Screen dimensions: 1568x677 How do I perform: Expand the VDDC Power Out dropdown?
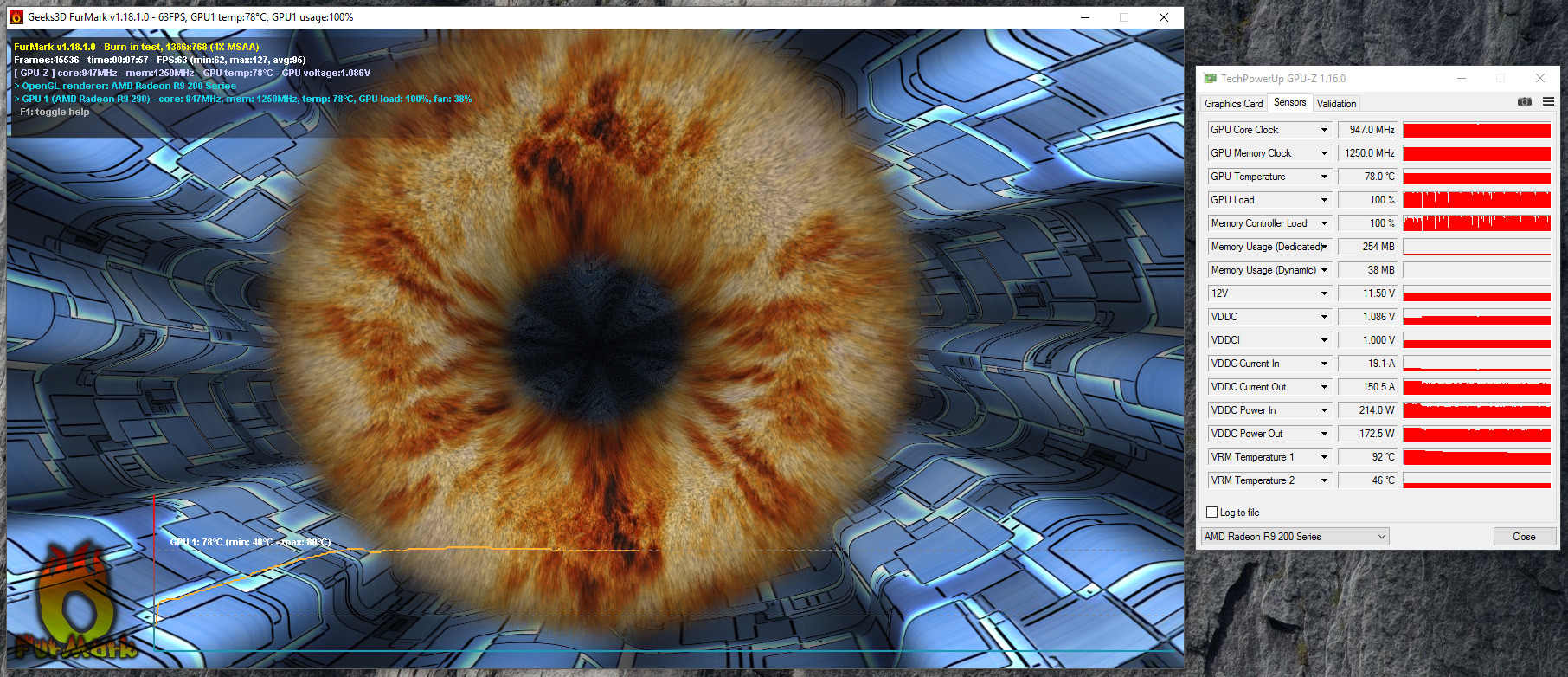[x=1324, y=434]
